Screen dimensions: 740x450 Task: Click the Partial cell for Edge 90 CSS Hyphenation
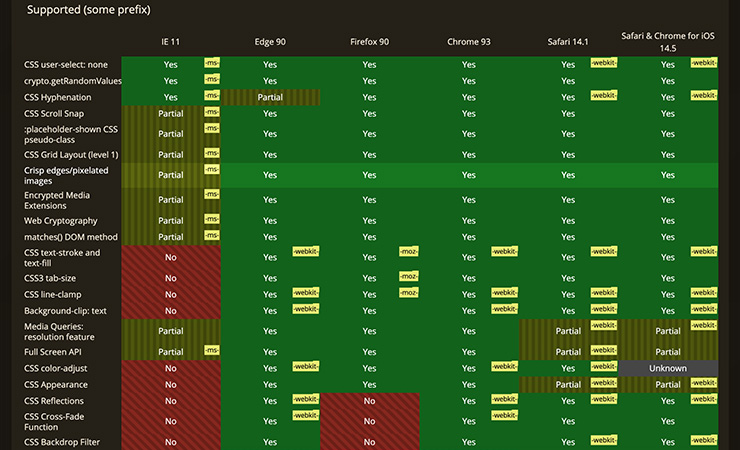pos(270,97)
